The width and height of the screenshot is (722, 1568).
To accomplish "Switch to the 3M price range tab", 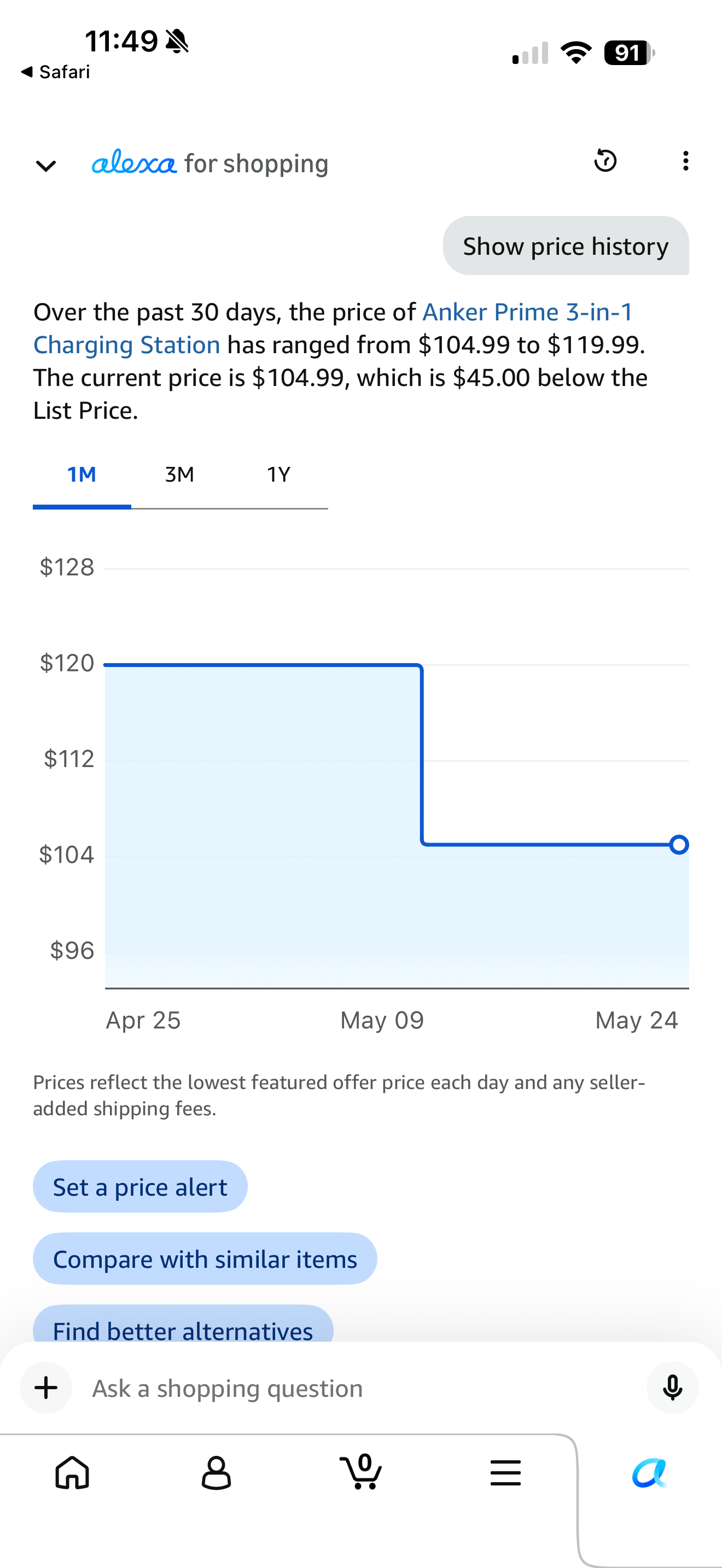I will coord(179,475).
